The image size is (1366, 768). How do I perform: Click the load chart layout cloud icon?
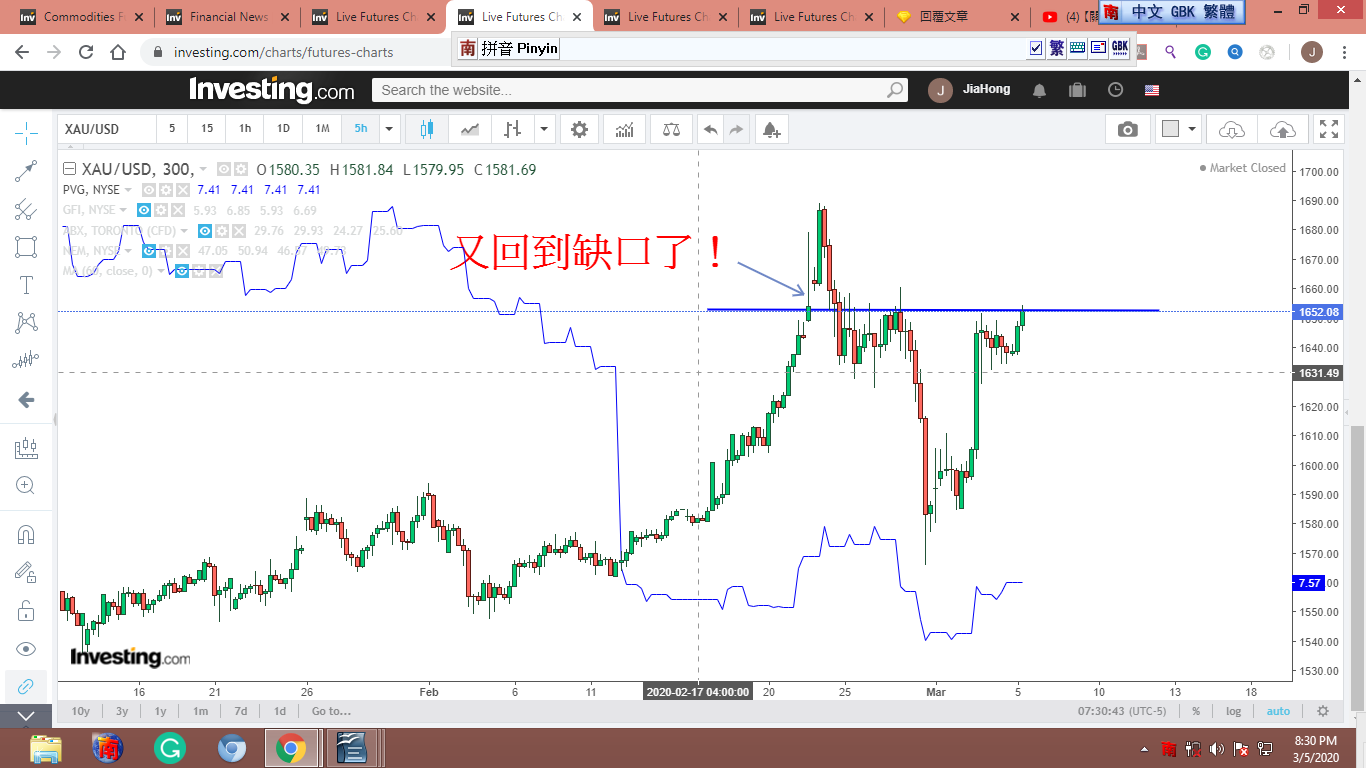pyautogui.click(x=1232, y=129)
